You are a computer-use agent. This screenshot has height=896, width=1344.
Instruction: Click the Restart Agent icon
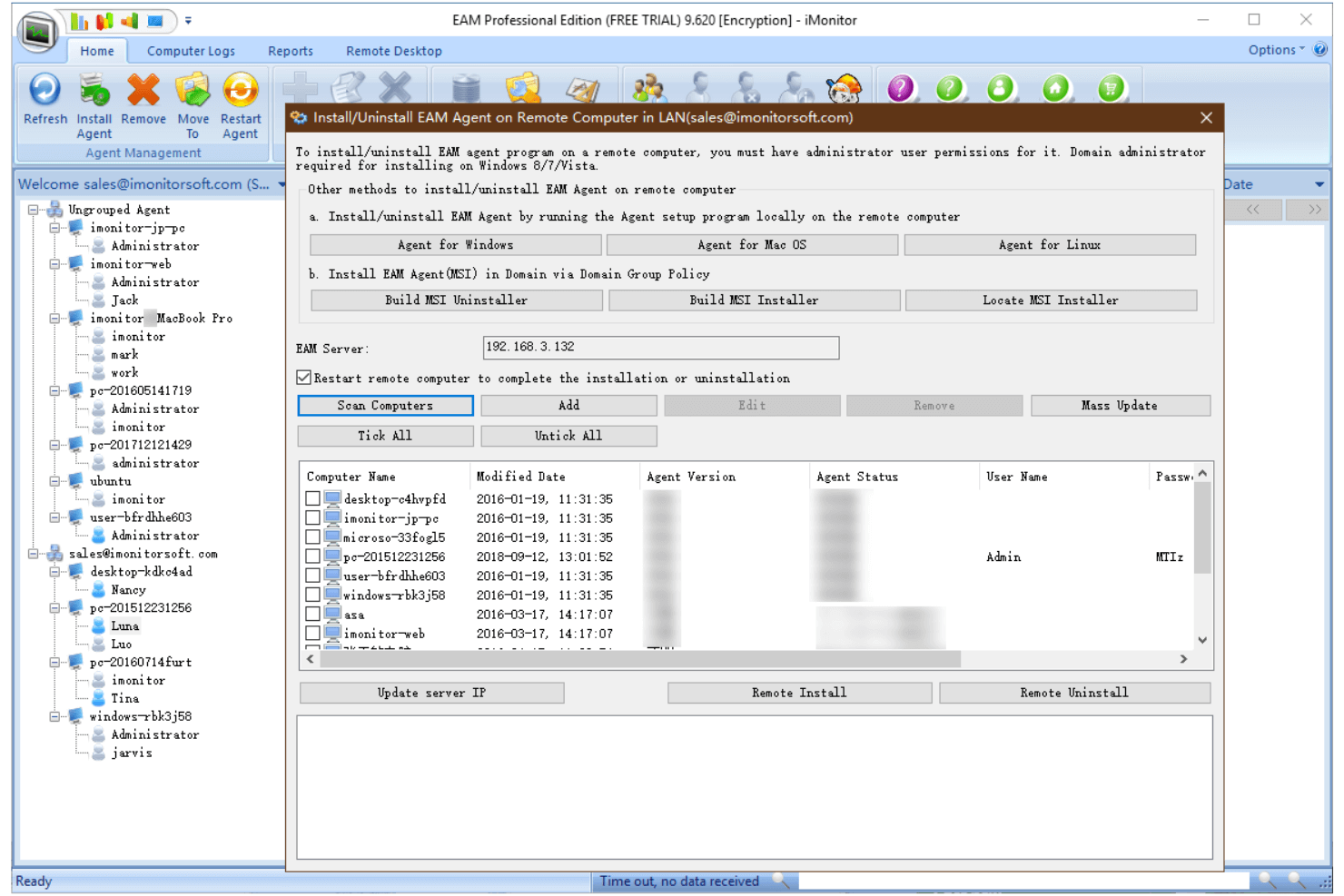point(241,91)
